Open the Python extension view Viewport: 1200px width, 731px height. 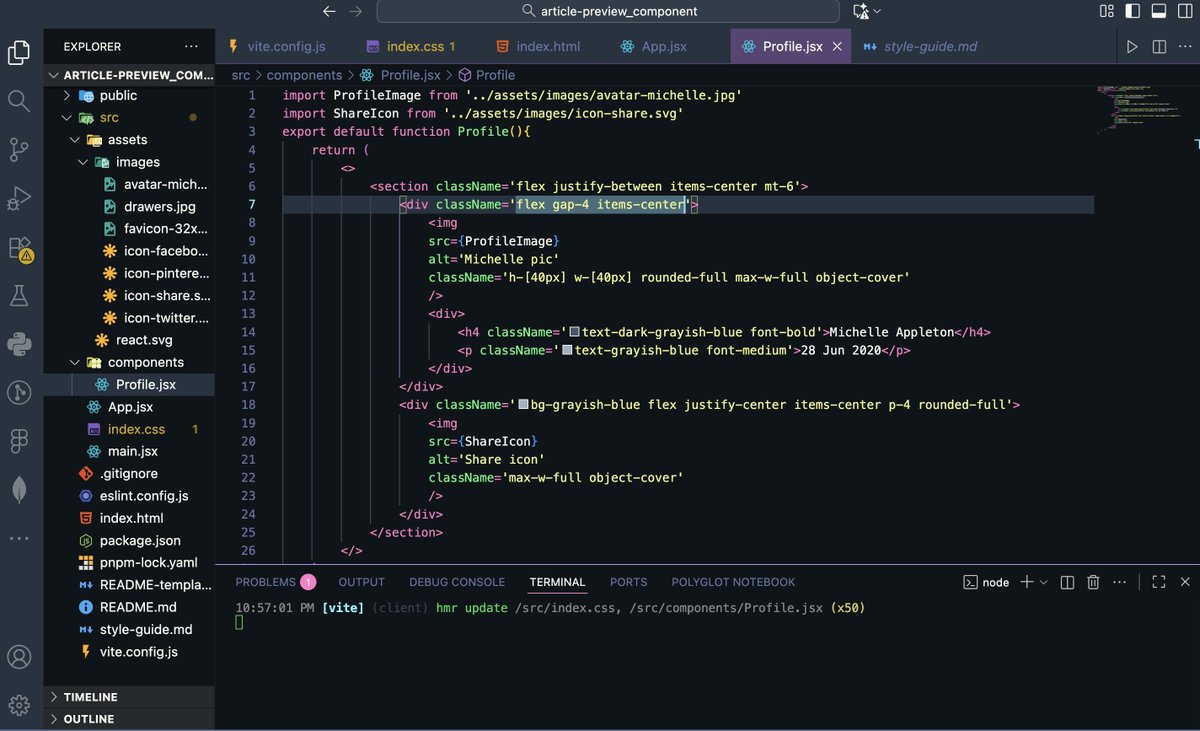(x=18, y=345)
